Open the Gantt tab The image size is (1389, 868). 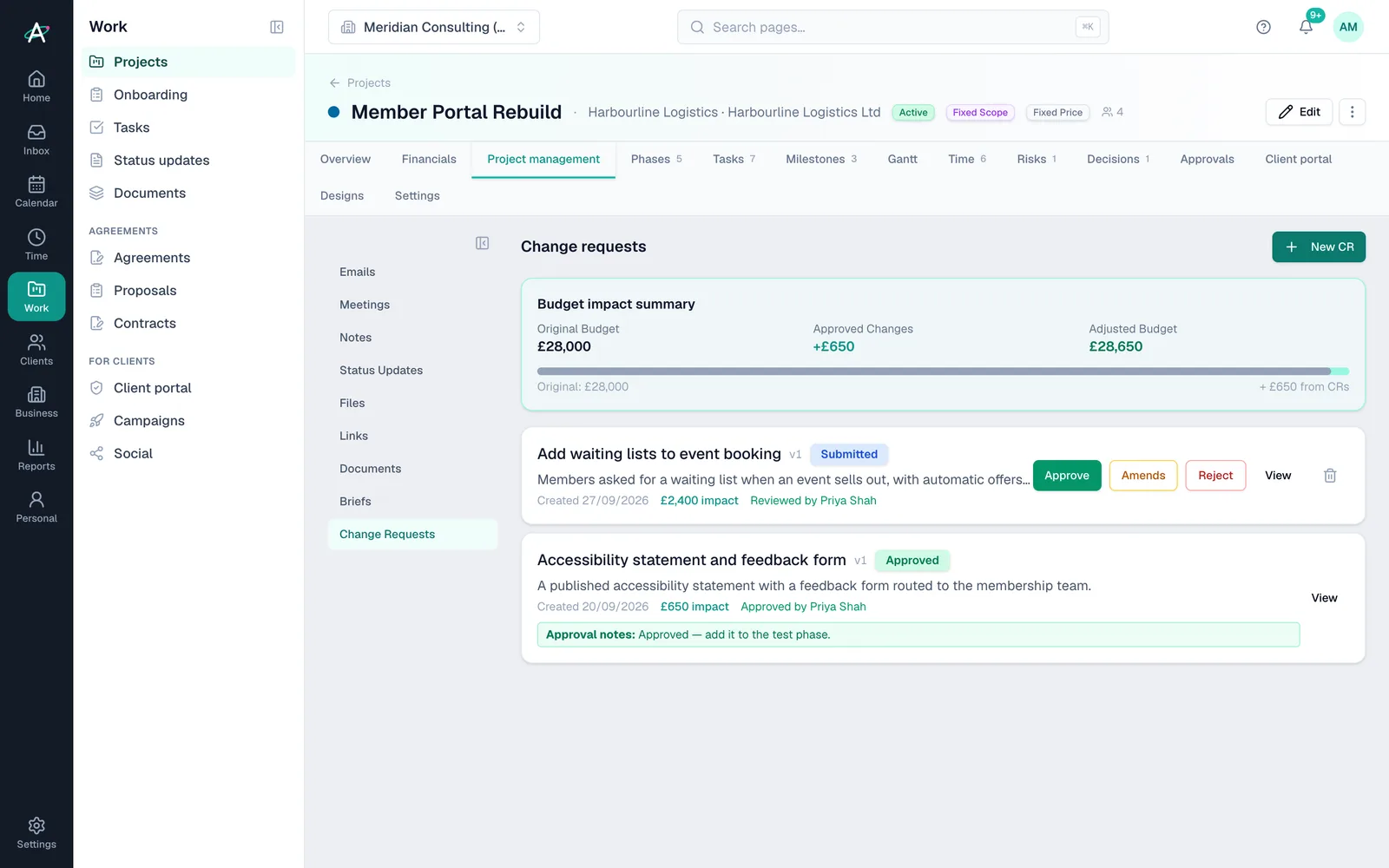pos(902,159)
